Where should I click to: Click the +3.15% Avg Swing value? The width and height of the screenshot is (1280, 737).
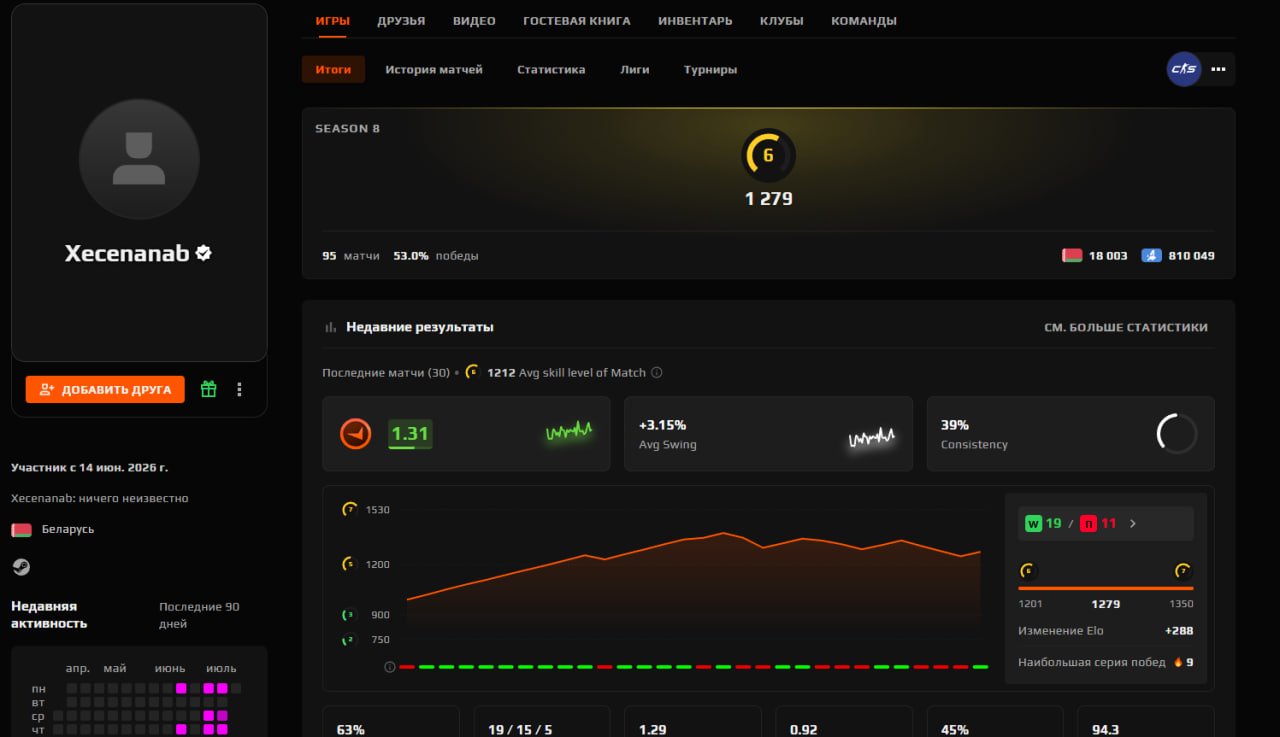pos(662,425)
